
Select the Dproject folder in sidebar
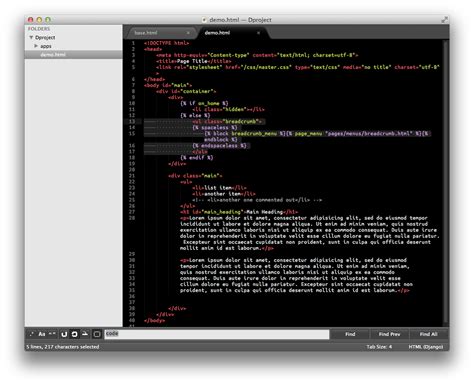[45, 38]
